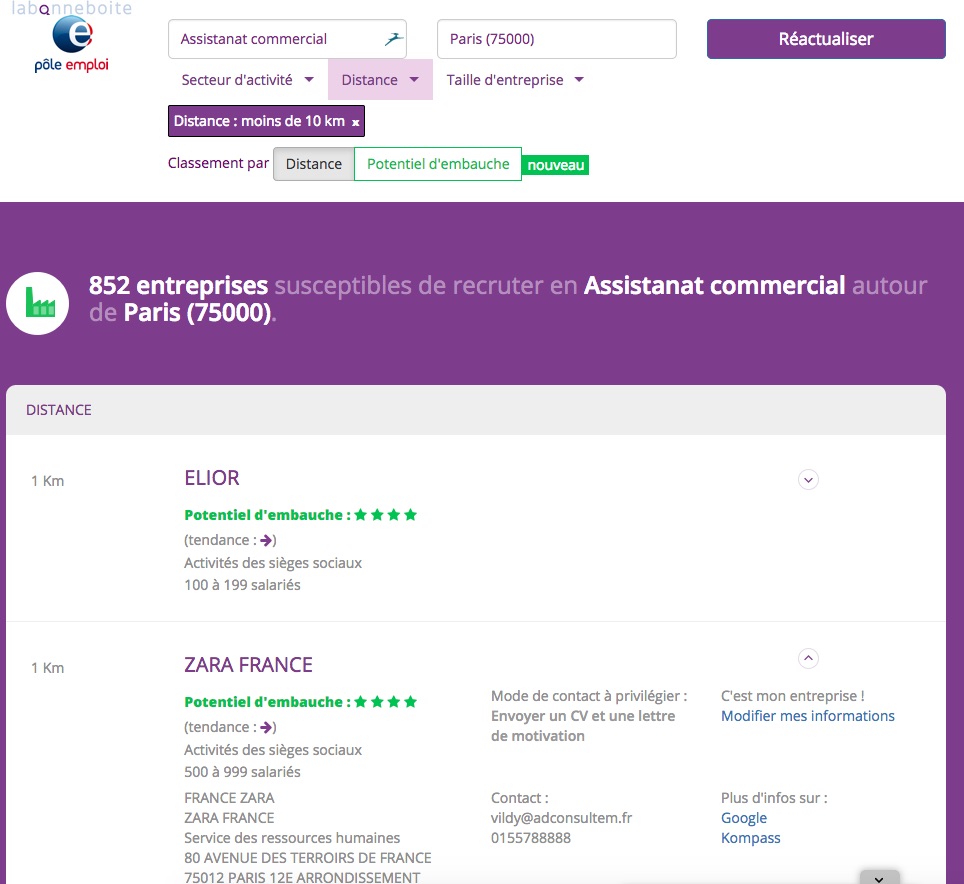Image resolution: width=964 pixels, height=884 pixels.
Task: Click the Assistanat commercial job input
Action: click(x=287, y=39)
